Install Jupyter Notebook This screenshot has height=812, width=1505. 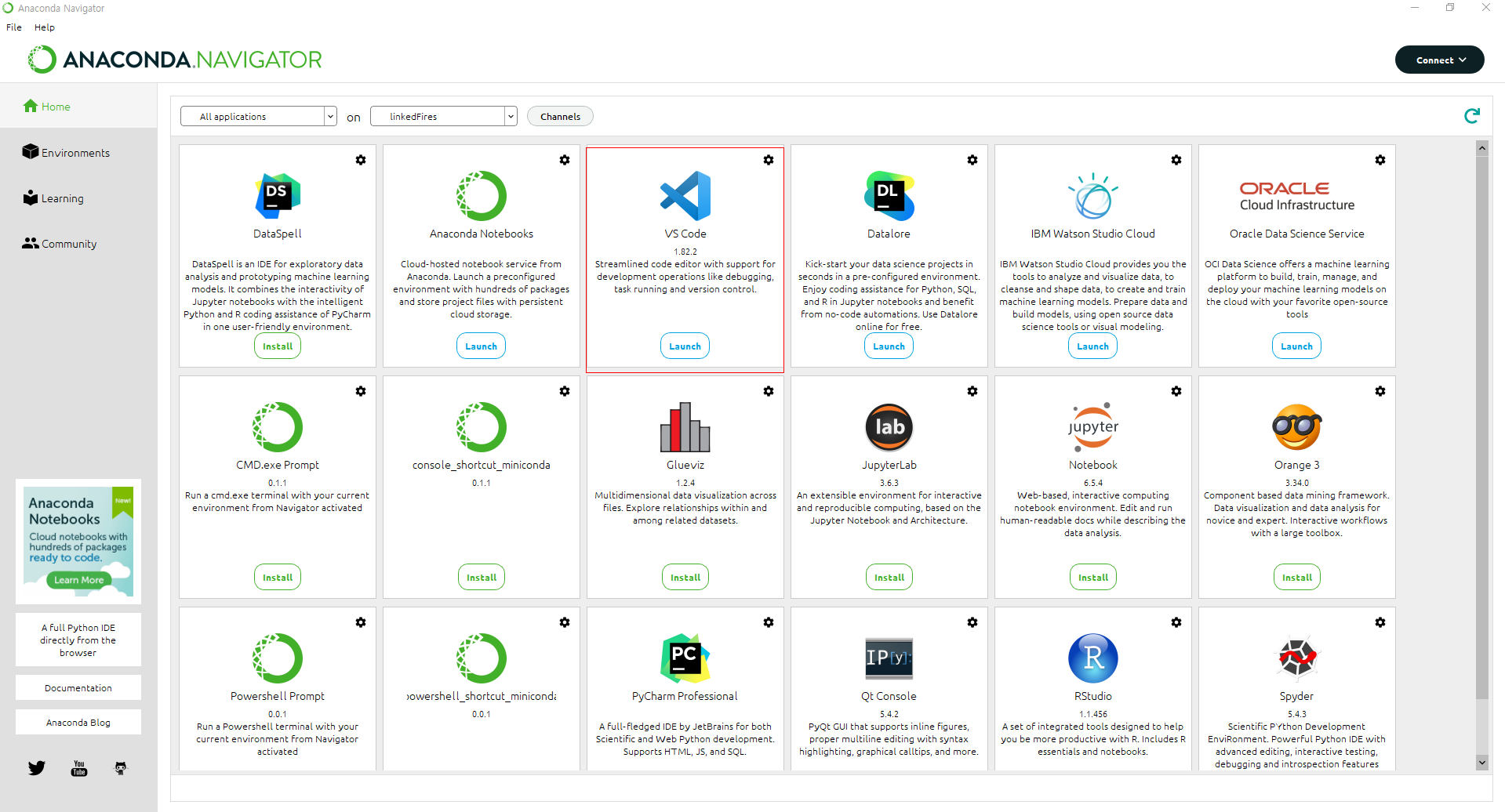[1093, 578]
